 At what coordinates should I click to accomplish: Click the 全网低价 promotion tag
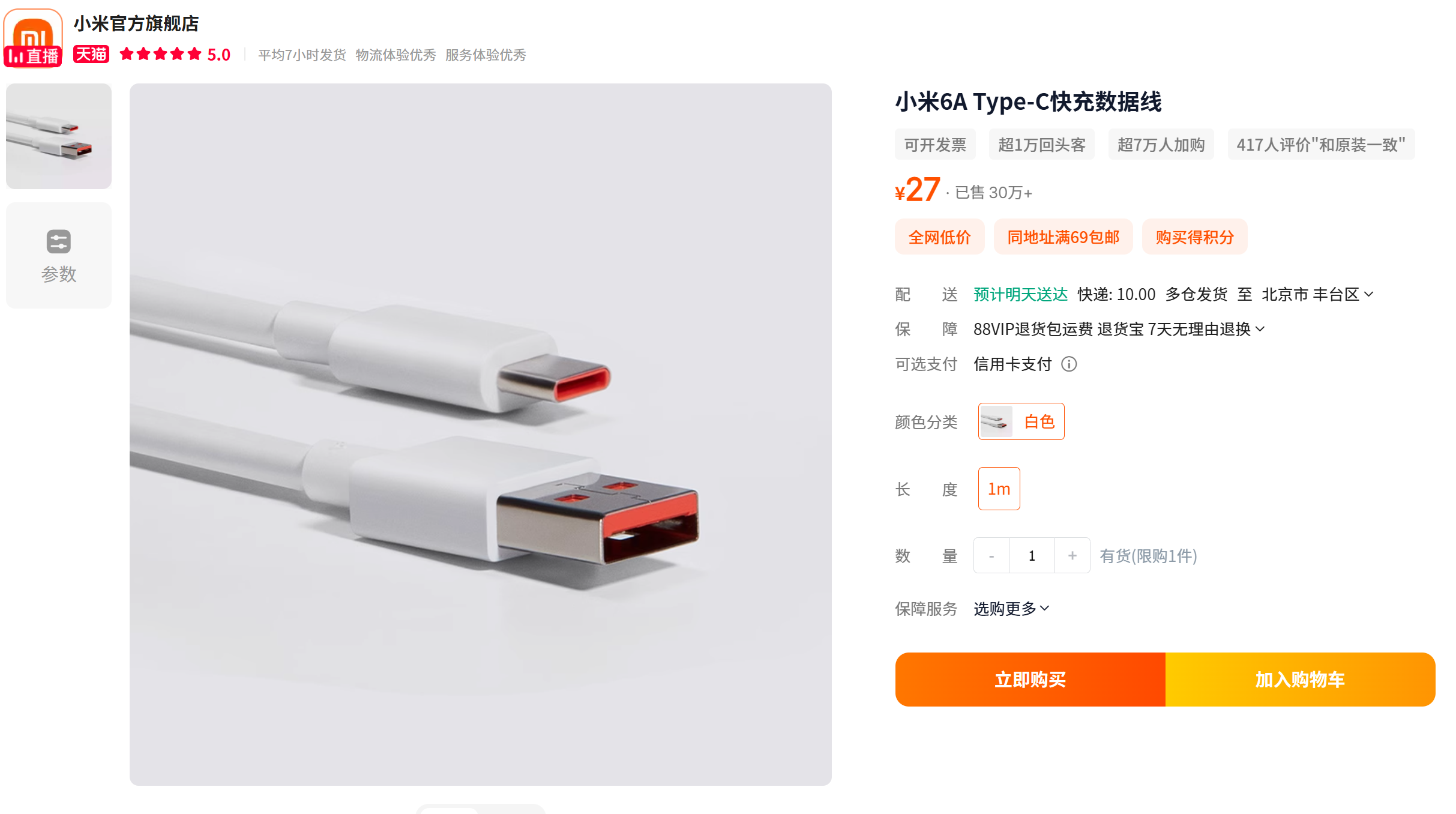(x=940, y=237)
